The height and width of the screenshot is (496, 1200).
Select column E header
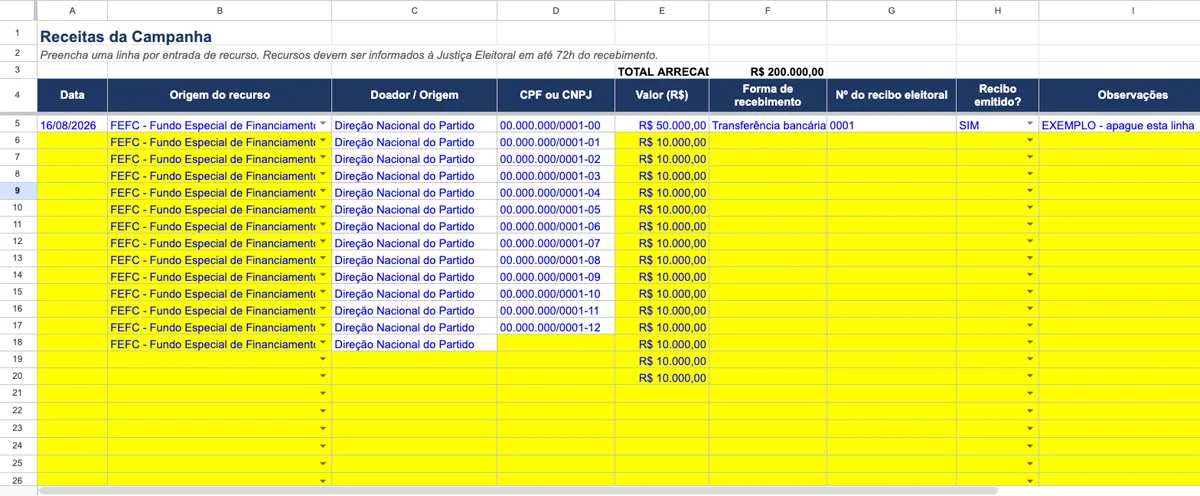pyautogui.click(x=662, y=10)
